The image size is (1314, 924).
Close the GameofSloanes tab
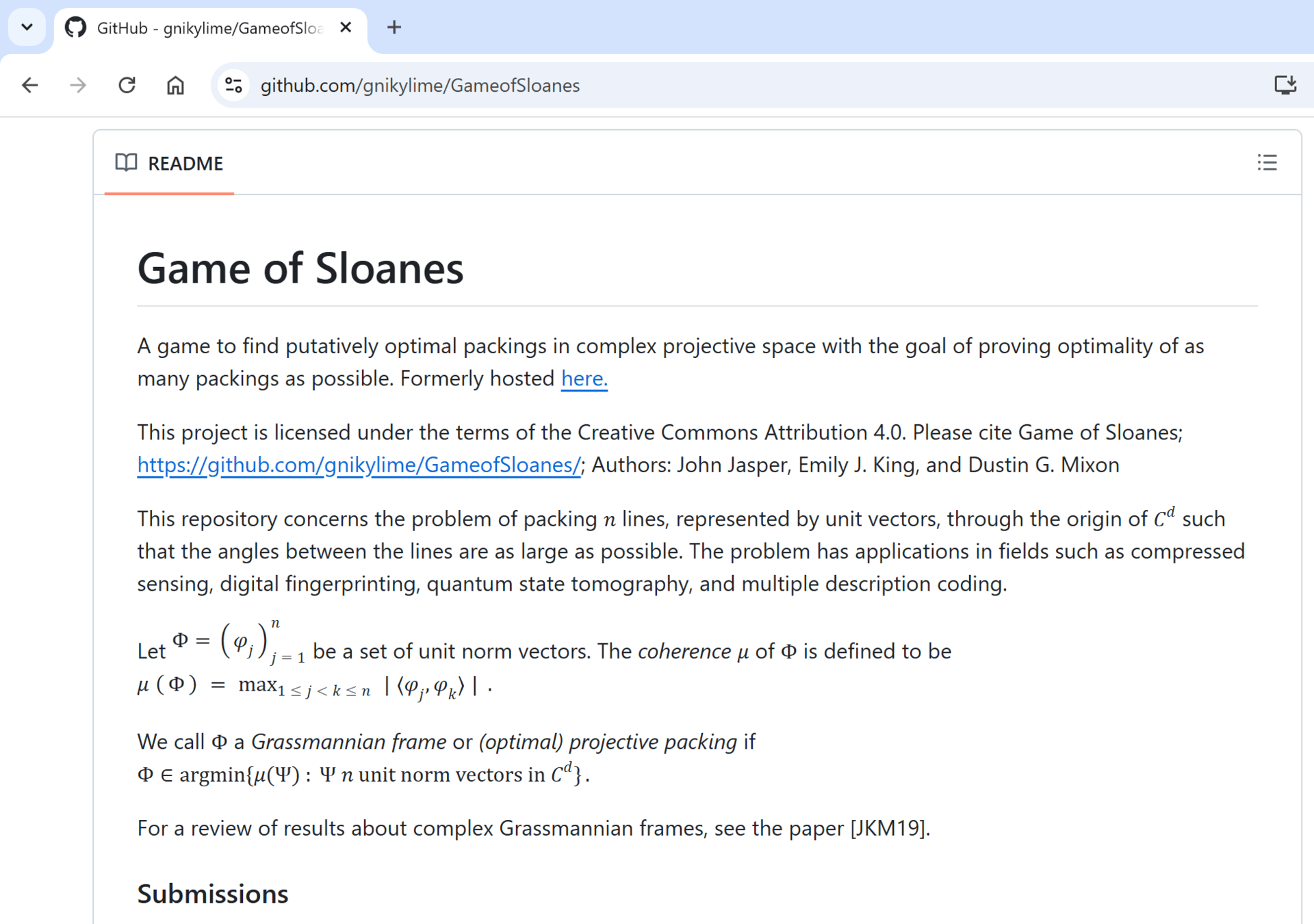tap(346, 27)
